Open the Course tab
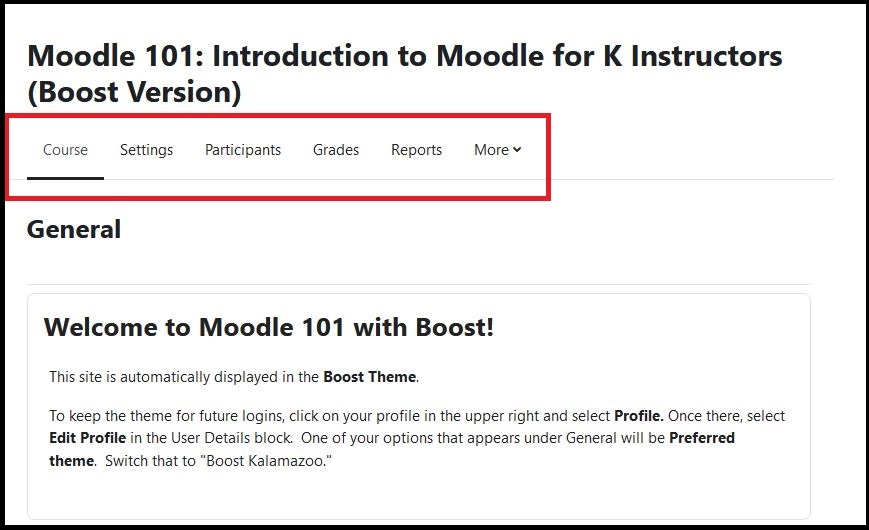Viewport: 869px width, 530px height. [65, 150]
